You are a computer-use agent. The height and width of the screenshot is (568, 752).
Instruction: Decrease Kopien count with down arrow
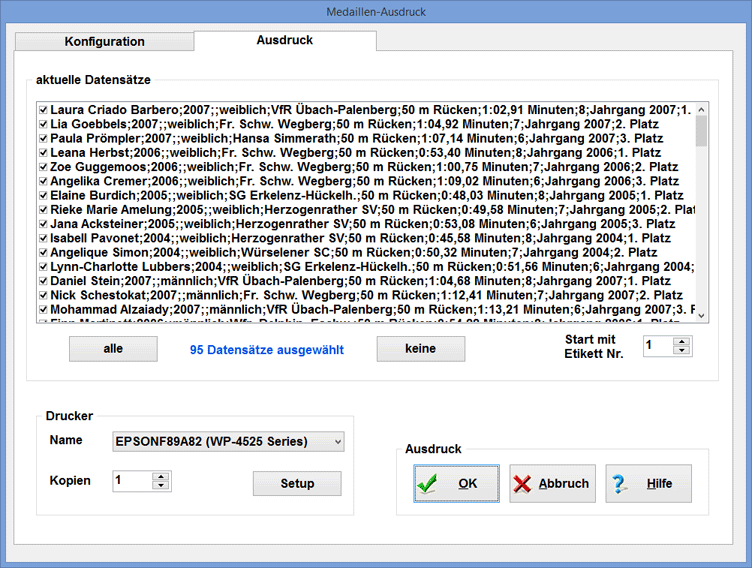tap(161, 486)
